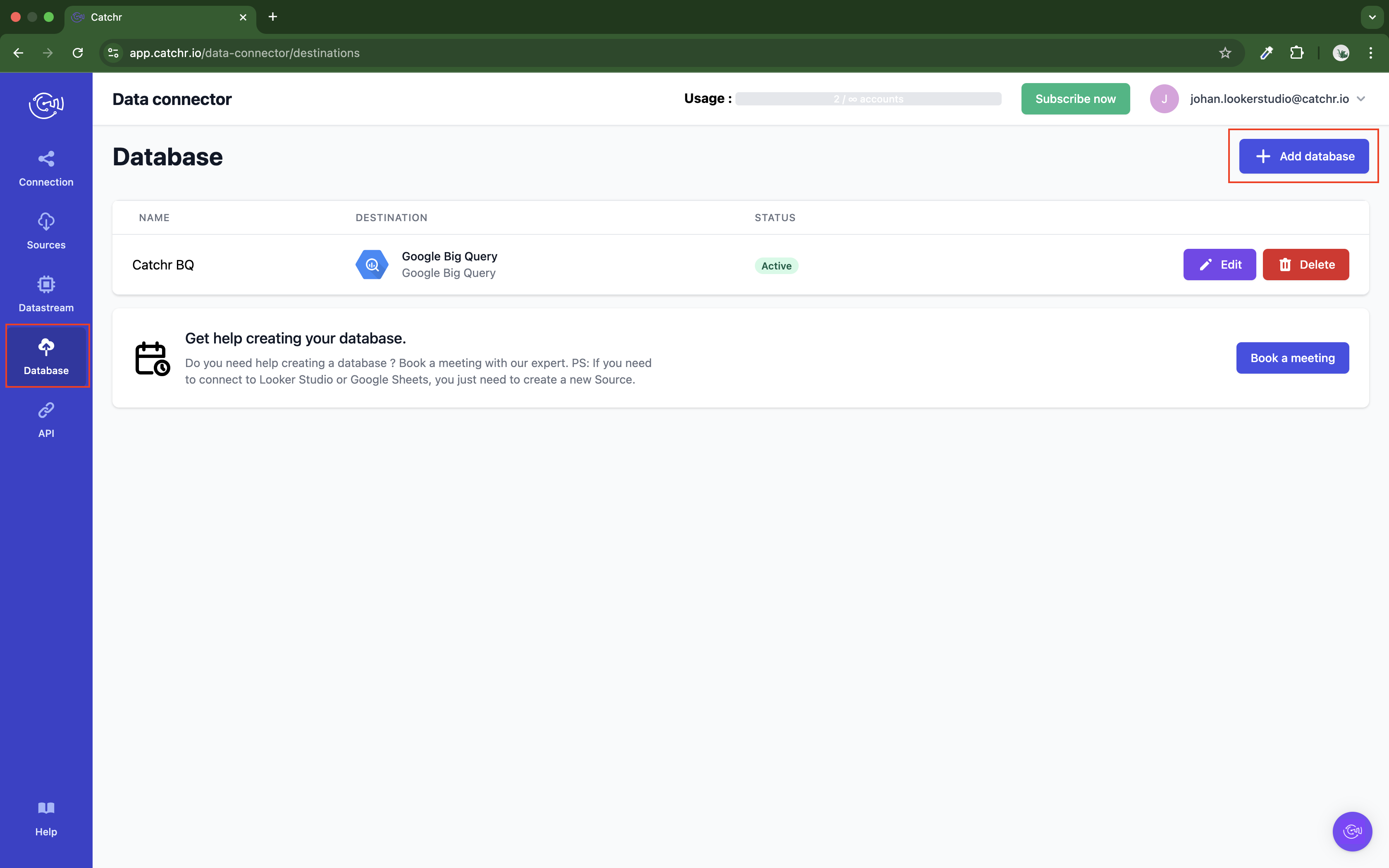
Task: Click 'Get help creating your database.' heading
Action: tap(295, 338)
